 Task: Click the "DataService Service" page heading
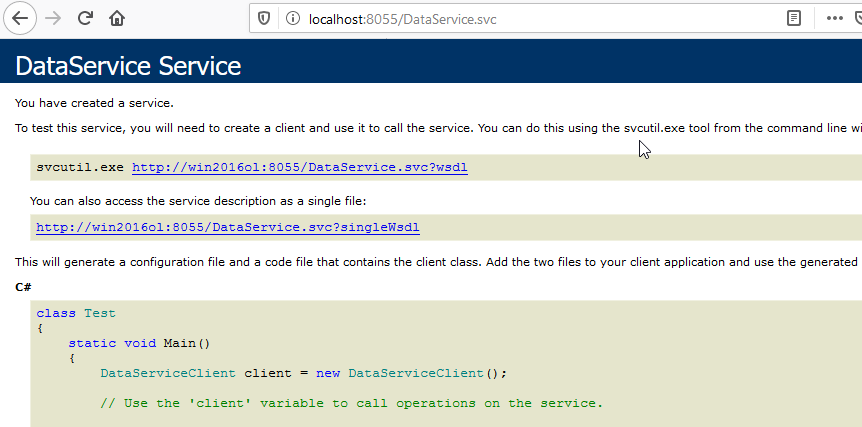click(x=128, y=66)
